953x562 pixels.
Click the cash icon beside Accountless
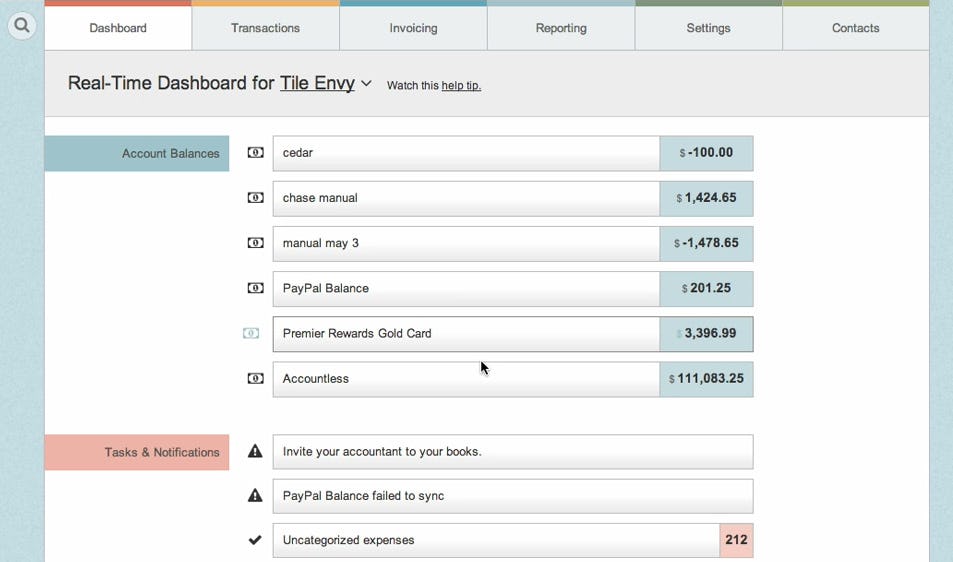pyautogui.click(x=256, y=379)
